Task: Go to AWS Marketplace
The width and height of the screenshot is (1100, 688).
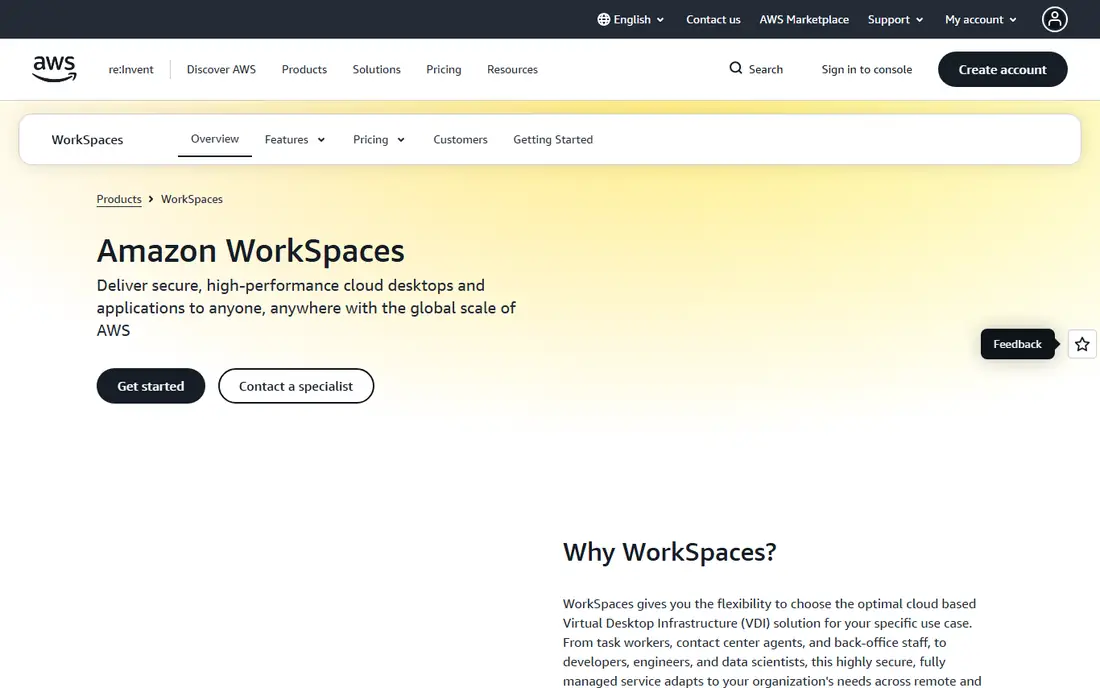Action: (x=804, y=20)
